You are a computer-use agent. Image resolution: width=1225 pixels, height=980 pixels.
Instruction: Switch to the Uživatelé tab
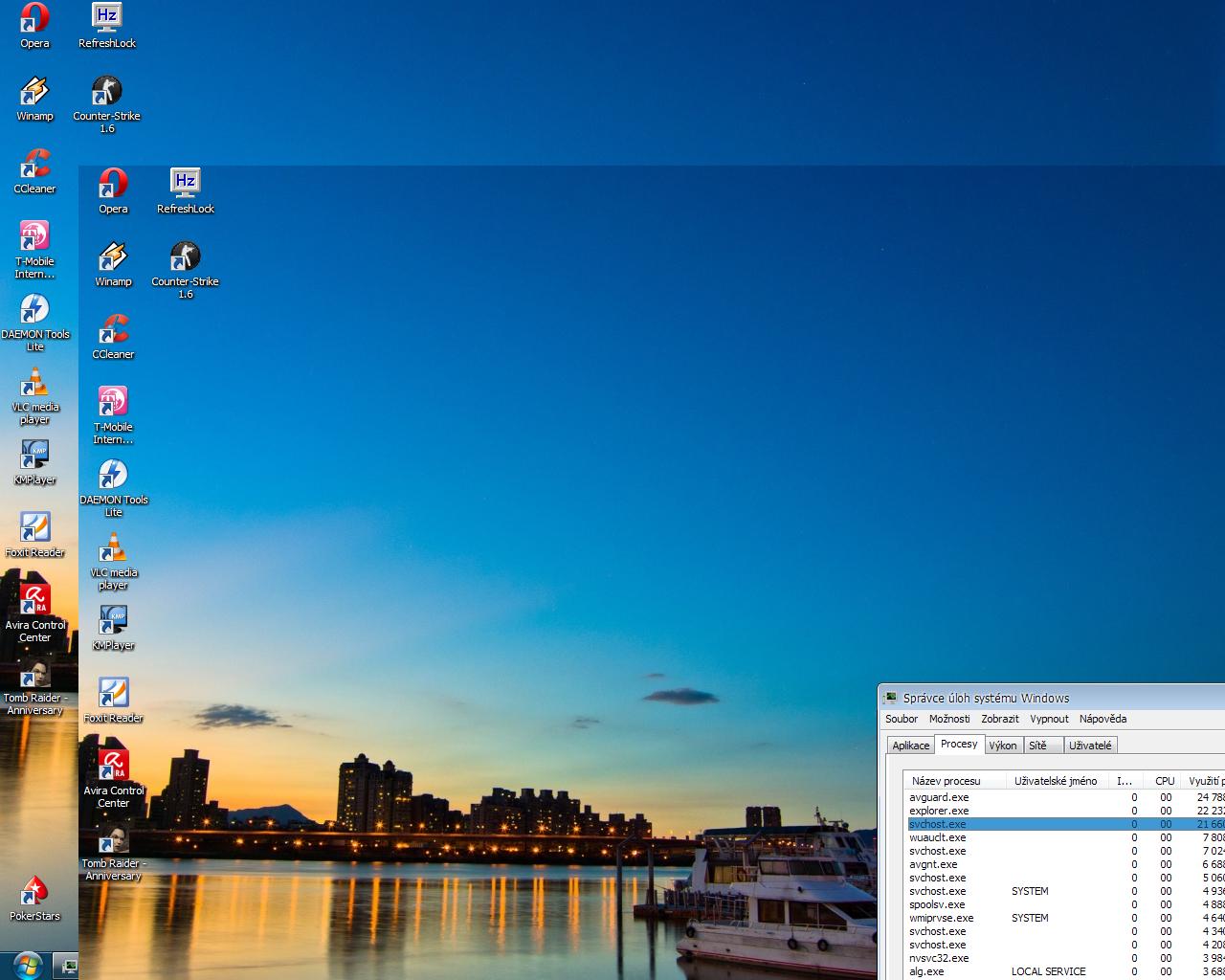coord(1090,746)
